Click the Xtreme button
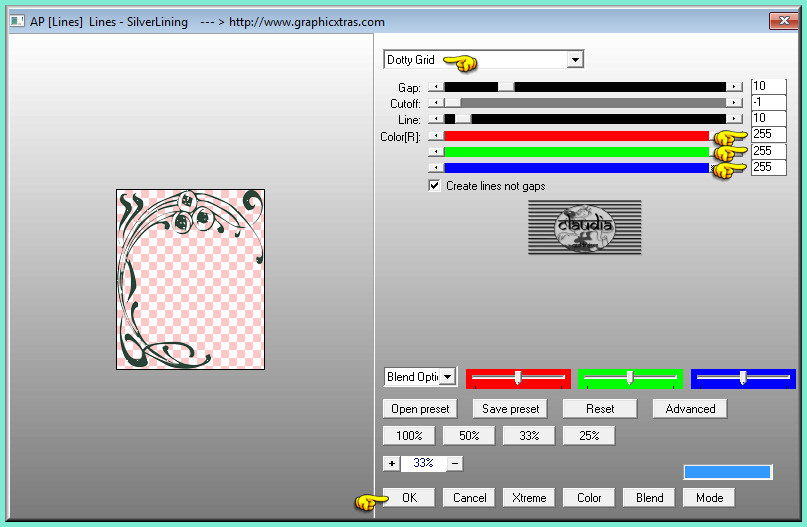The height and width of the screenshot is (527, 807). pos(529,498)
